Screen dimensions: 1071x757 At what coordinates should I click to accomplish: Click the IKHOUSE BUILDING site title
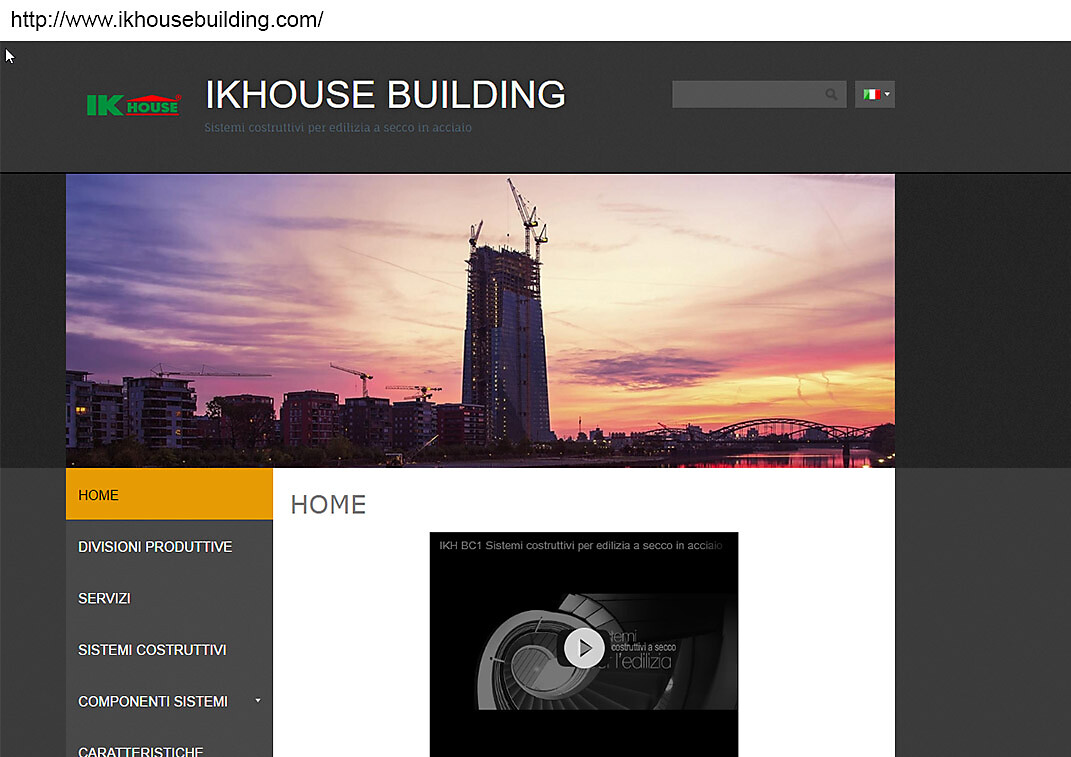[385, 94]
